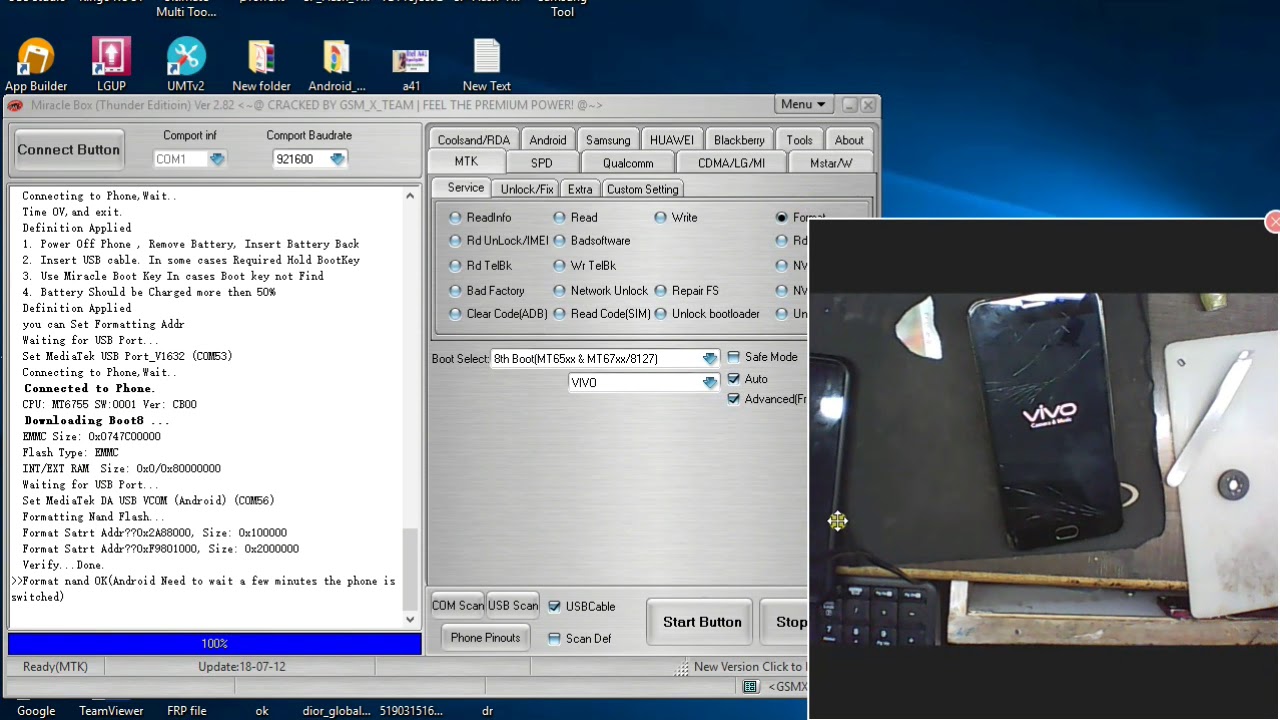The height and width of the screenshot is (720, 1280).
Task: Switch to the Coolsand/RDA tab
Action: (x=474, y=140)
